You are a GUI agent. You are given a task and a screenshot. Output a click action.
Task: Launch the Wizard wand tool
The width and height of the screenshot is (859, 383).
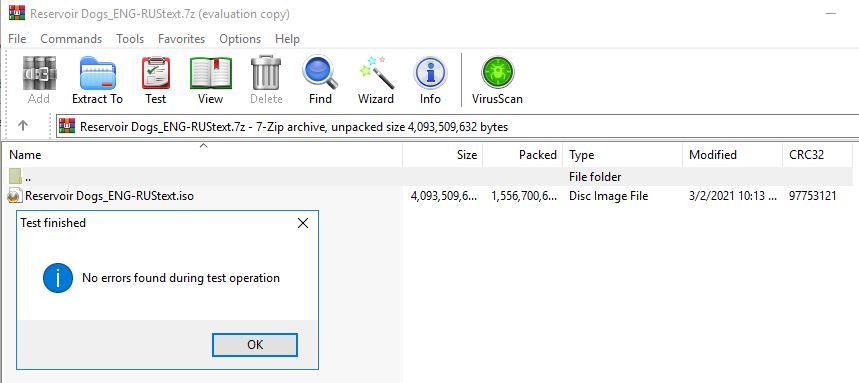tap(376, 73)
